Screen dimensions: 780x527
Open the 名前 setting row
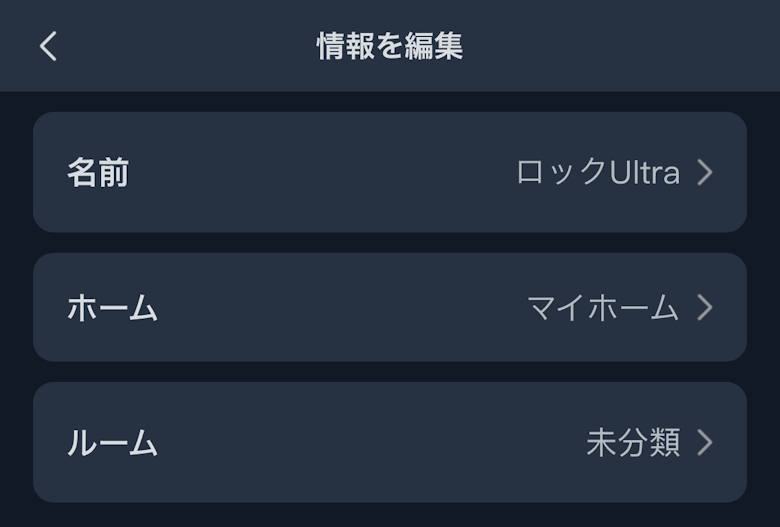(x=390, y=172)
